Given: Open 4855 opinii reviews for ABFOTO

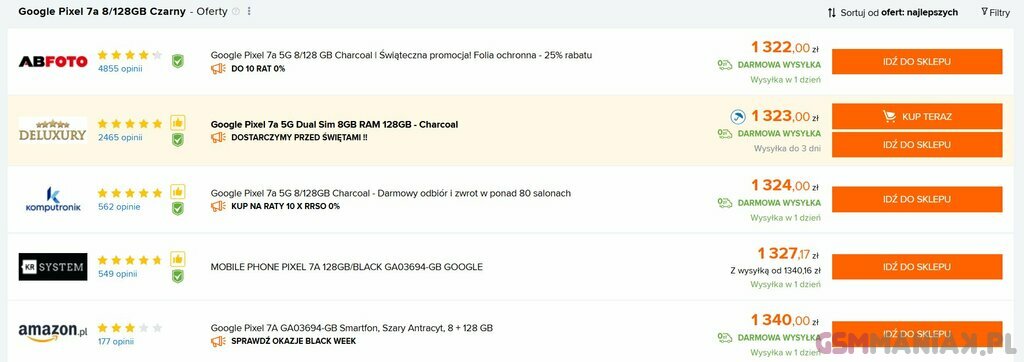Looking at the screenshot, I should click(120, 69).
